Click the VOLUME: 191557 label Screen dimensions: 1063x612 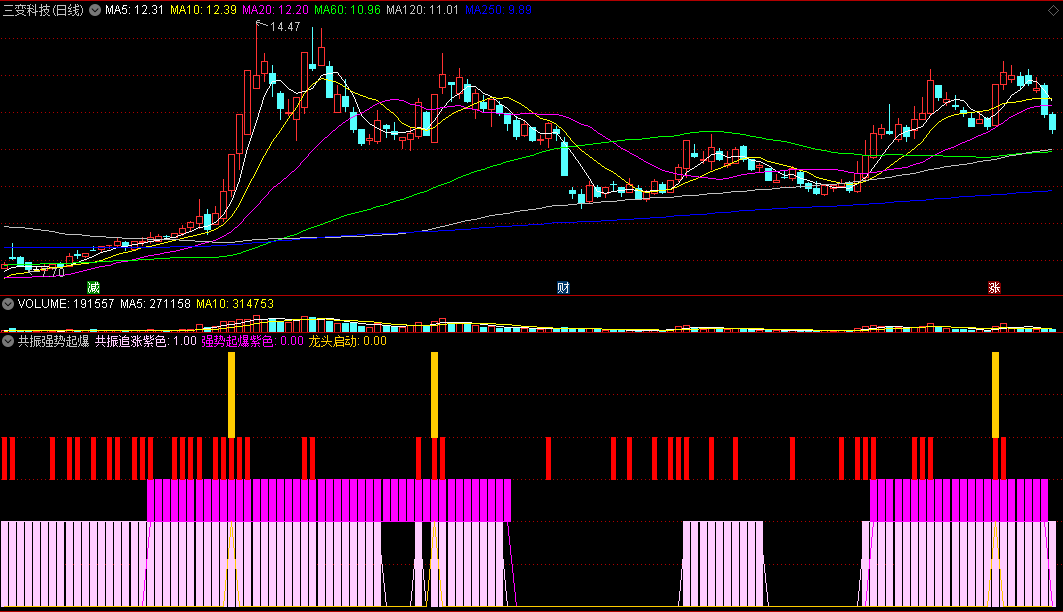click(66, 304)
